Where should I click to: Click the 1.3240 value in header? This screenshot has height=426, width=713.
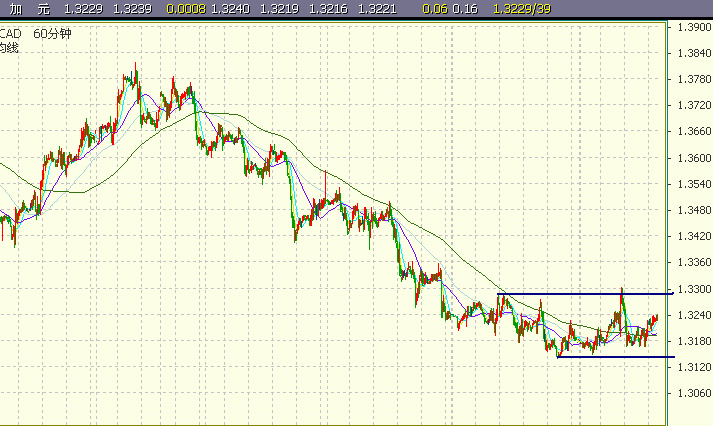[231, 9]
